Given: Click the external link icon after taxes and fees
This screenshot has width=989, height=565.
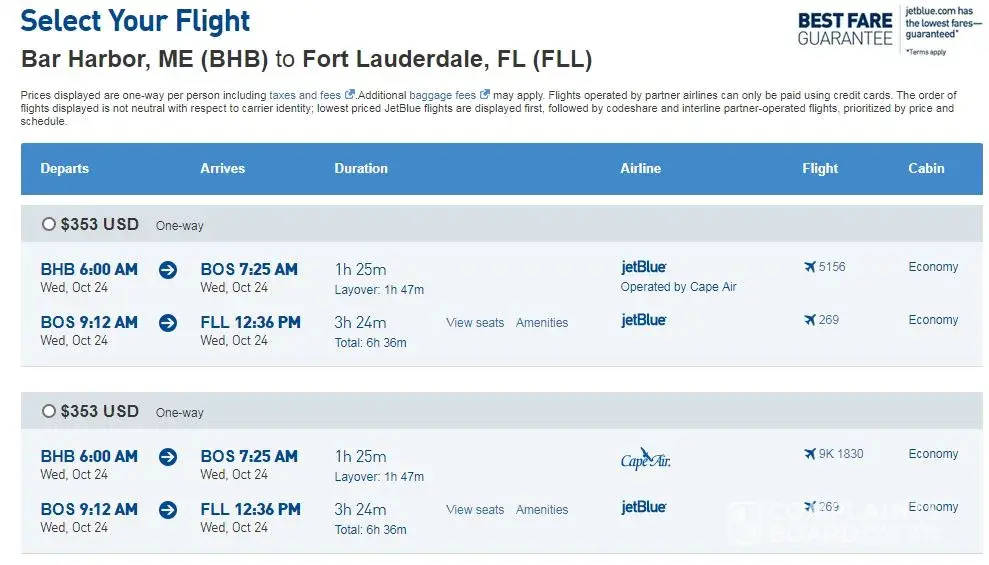Looking at the screenshot, I should click(350, 95).
